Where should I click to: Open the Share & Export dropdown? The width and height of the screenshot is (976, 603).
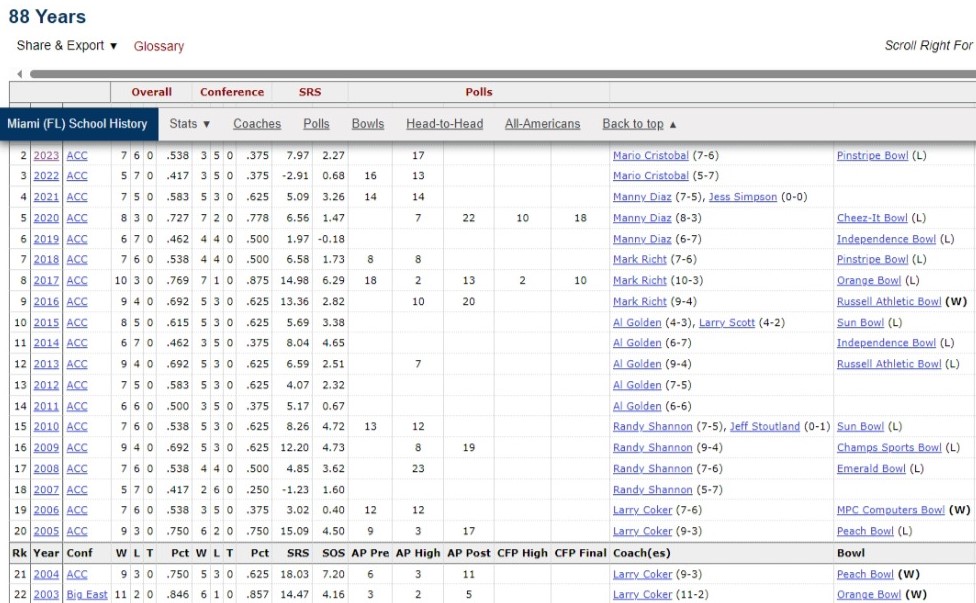click(x=67, y=46)
